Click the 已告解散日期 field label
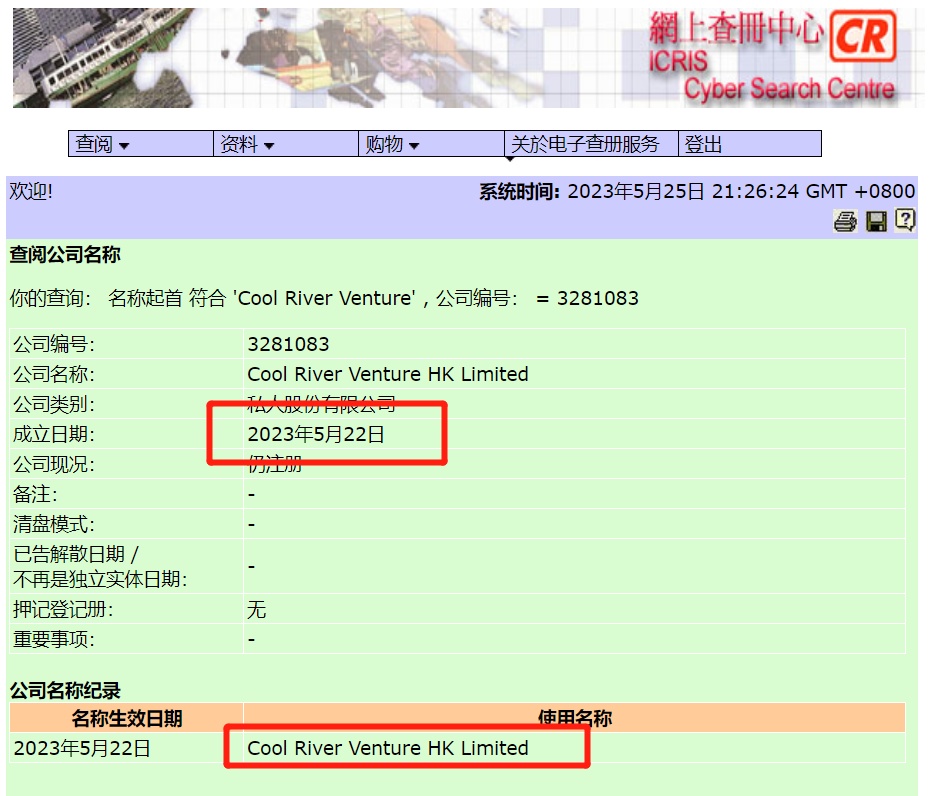Viewport: 939px width, 796px height. 100,567
